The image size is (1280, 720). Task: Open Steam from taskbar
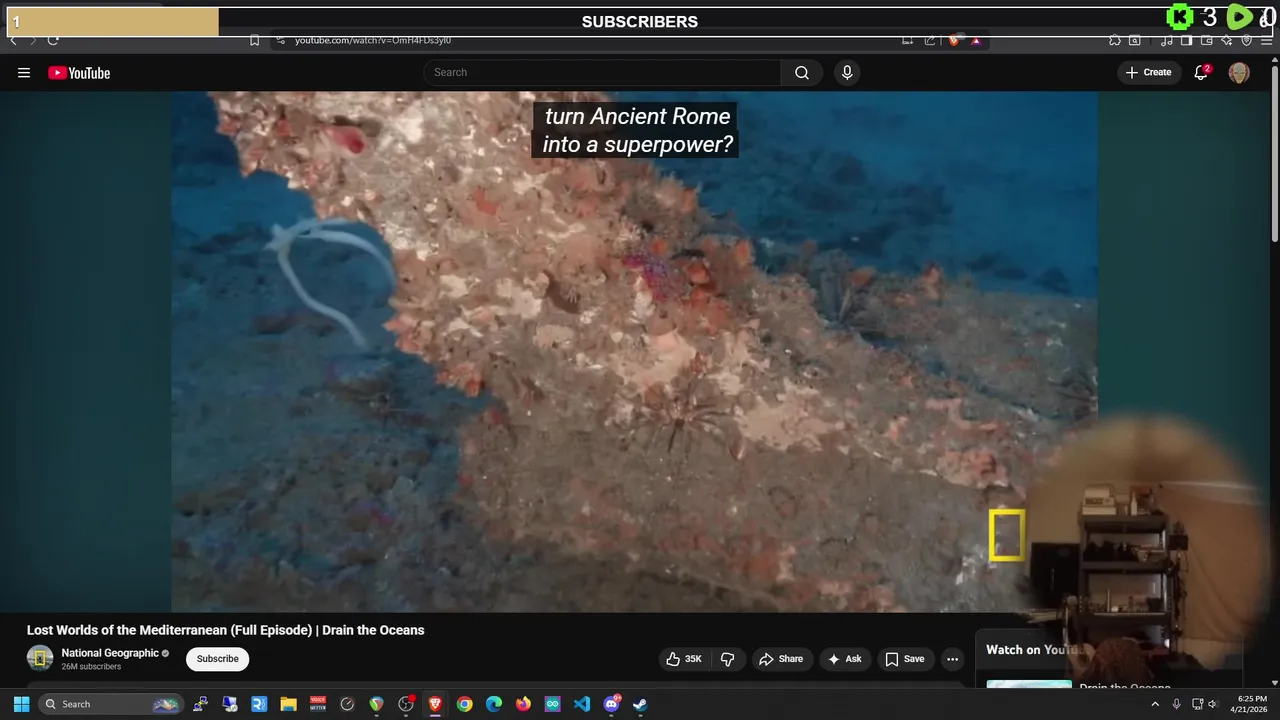point(640,704)
